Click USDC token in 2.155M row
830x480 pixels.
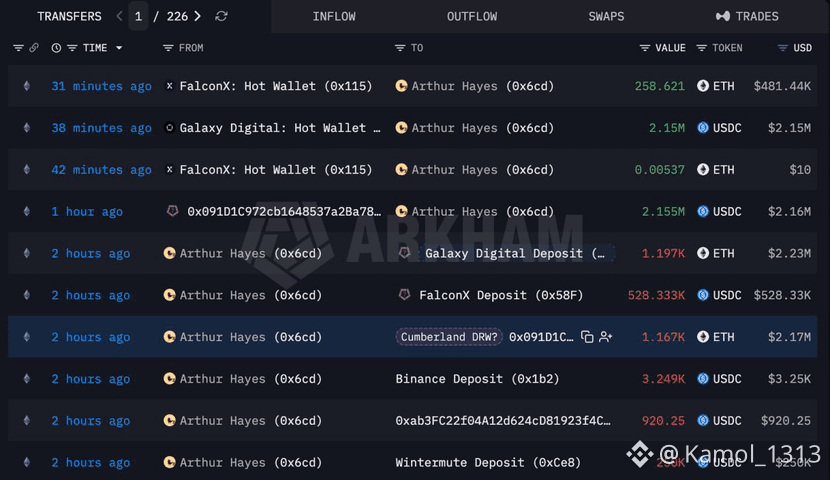point(719,212)
